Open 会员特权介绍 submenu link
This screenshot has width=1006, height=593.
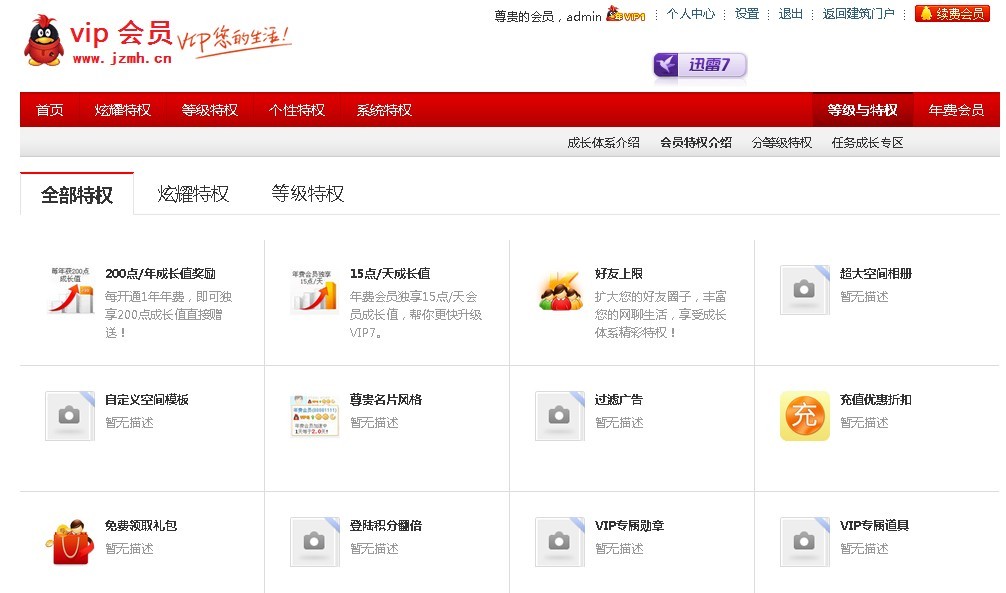click(696, 142)
